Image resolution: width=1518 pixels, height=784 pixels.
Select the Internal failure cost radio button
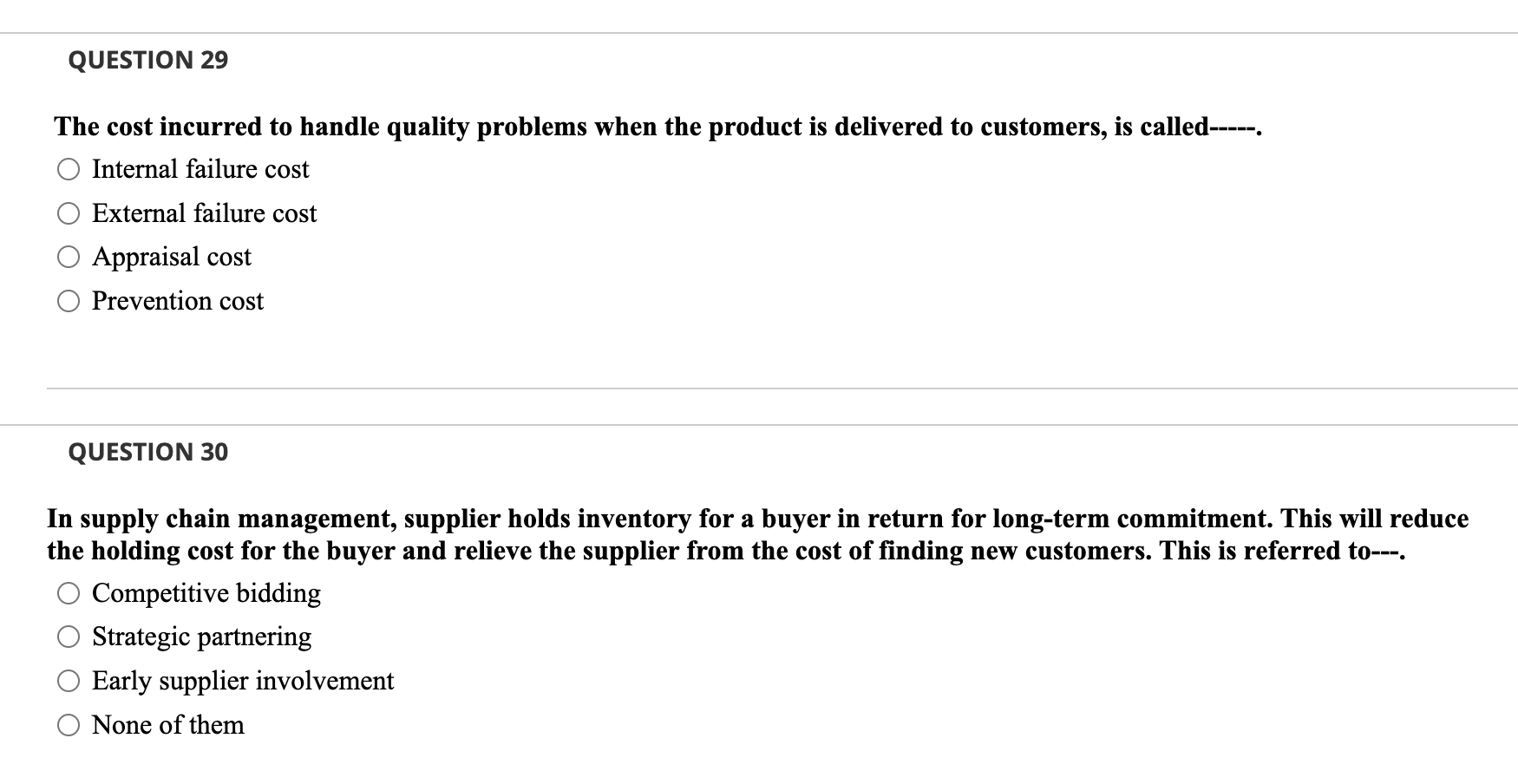(x=69, y=170)
